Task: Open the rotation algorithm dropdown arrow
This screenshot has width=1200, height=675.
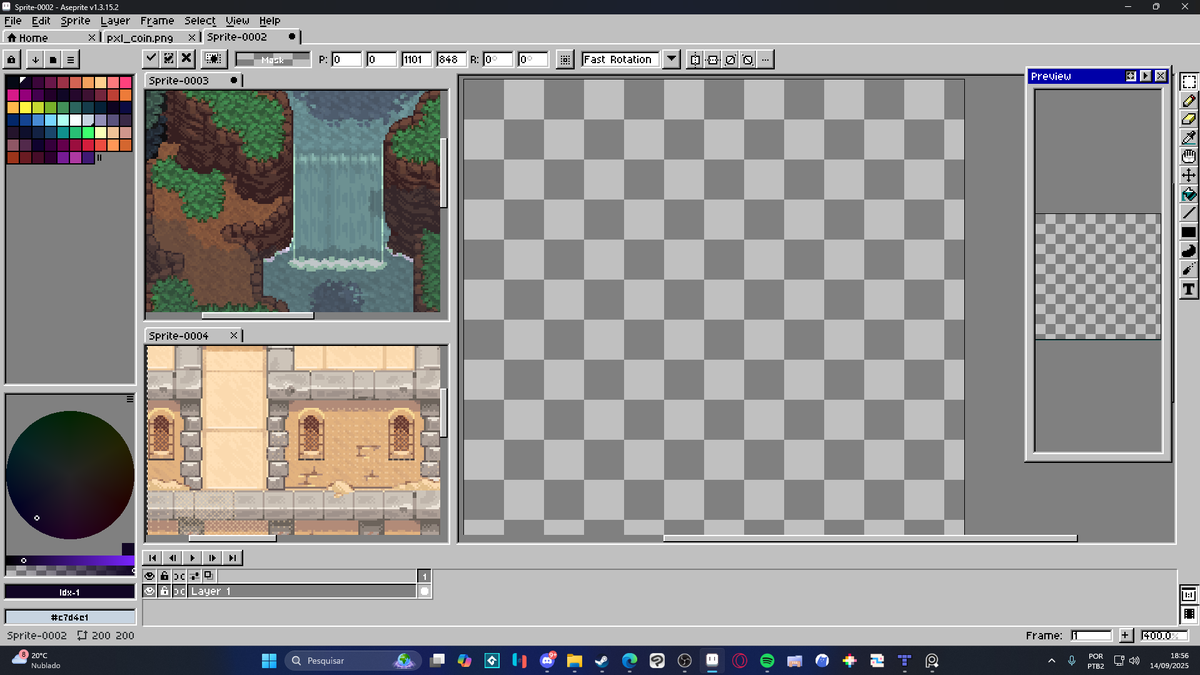Action: [x=671, y=60]
